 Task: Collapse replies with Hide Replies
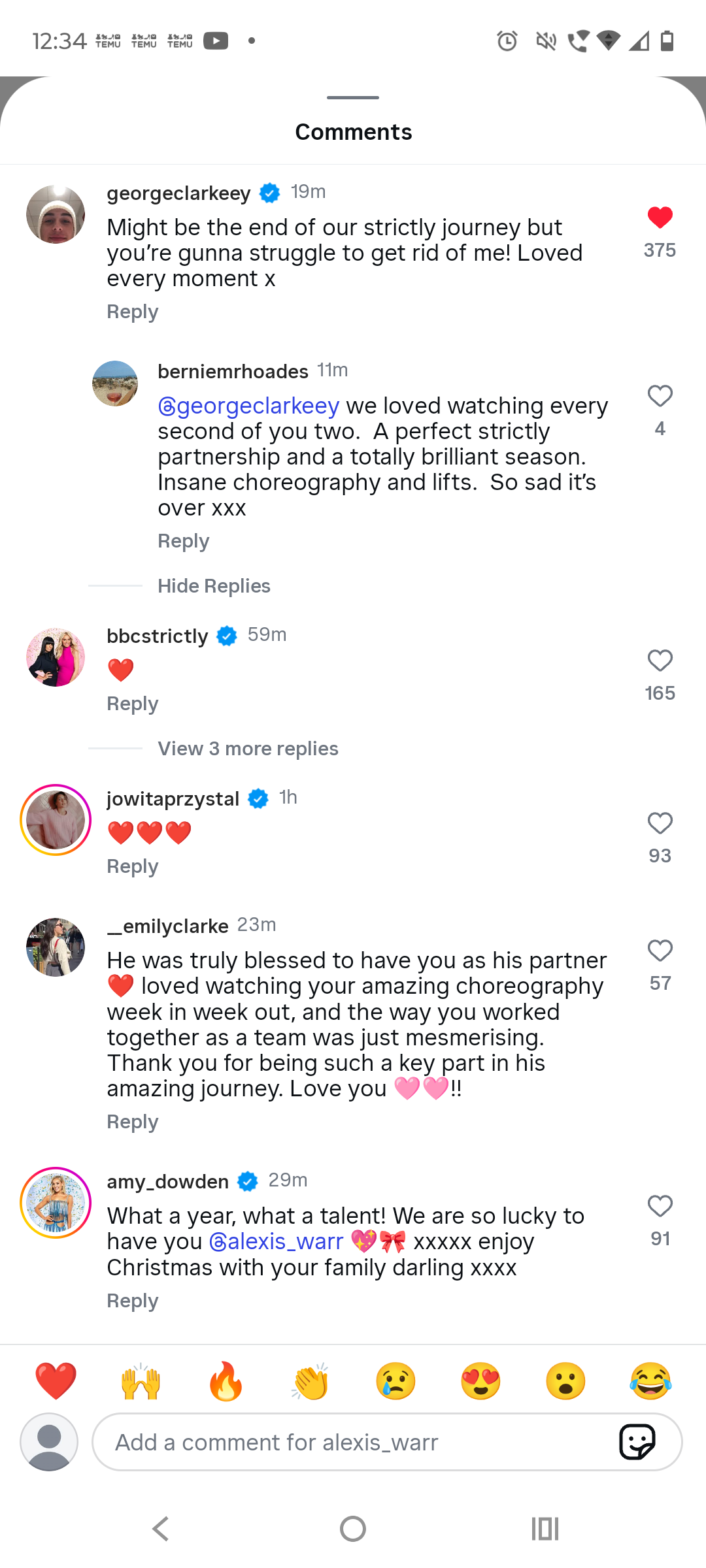tap(214, 586)
